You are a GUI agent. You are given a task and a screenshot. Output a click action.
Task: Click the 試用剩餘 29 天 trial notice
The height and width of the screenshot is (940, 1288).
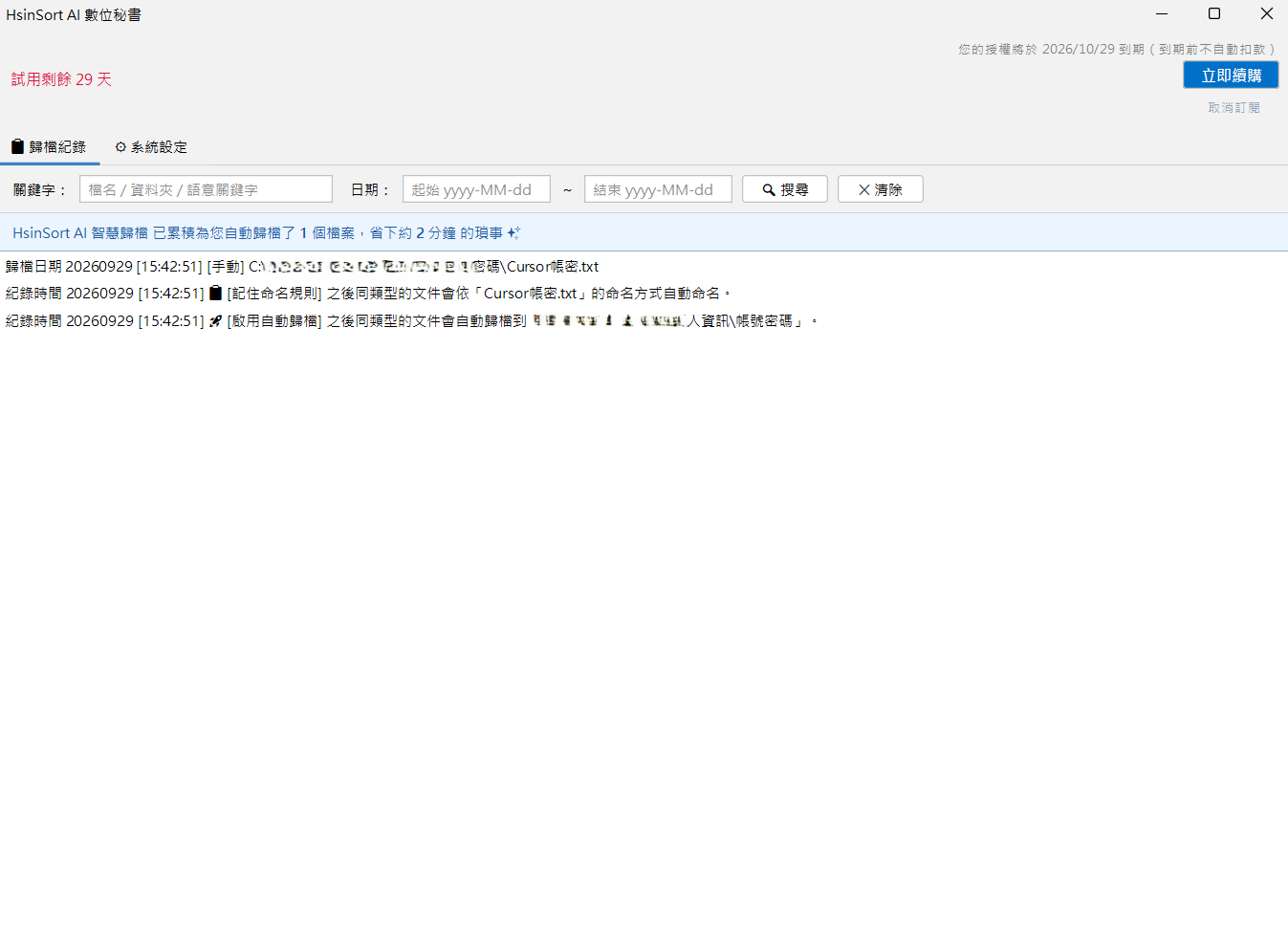[61, 79]
